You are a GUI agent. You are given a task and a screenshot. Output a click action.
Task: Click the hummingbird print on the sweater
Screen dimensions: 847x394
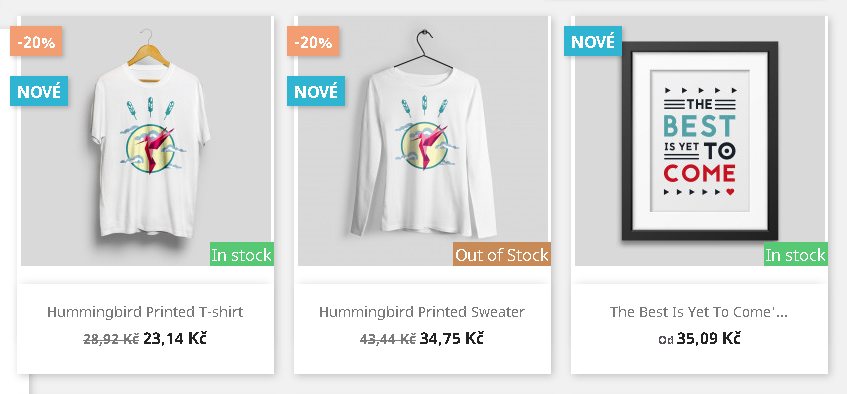(x=426, y=145)
